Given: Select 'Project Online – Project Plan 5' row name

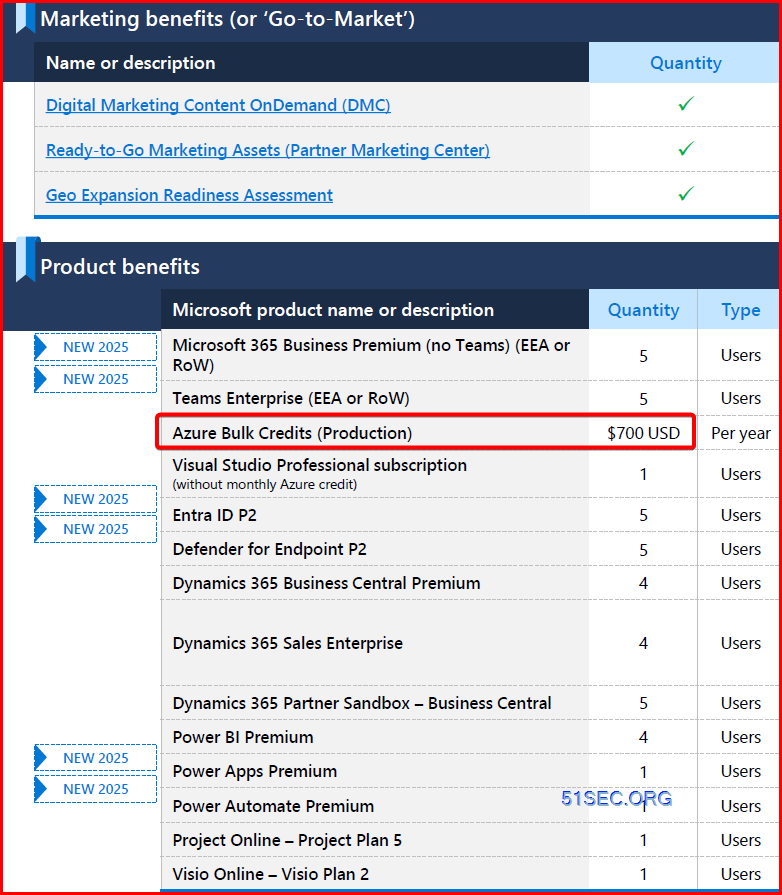Looking at the screenshot, I should (x=287, y=840).
